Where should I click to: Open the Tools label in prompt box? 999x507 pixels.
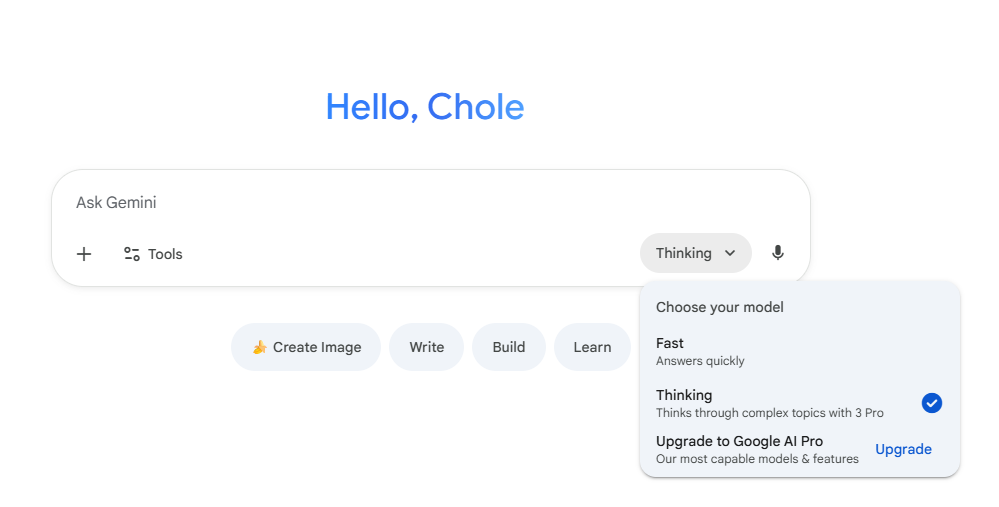[x=165, y=254]
